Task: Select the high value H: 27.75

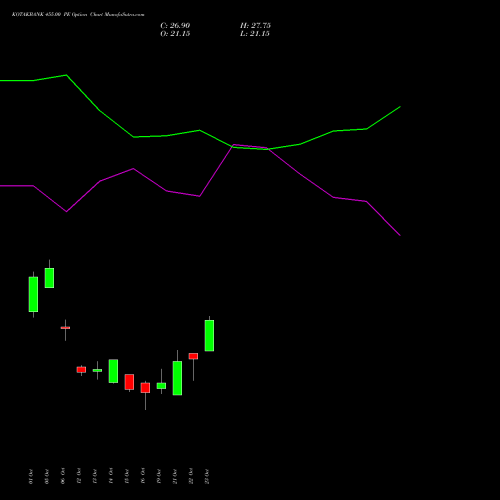Action: coord(255,26)
